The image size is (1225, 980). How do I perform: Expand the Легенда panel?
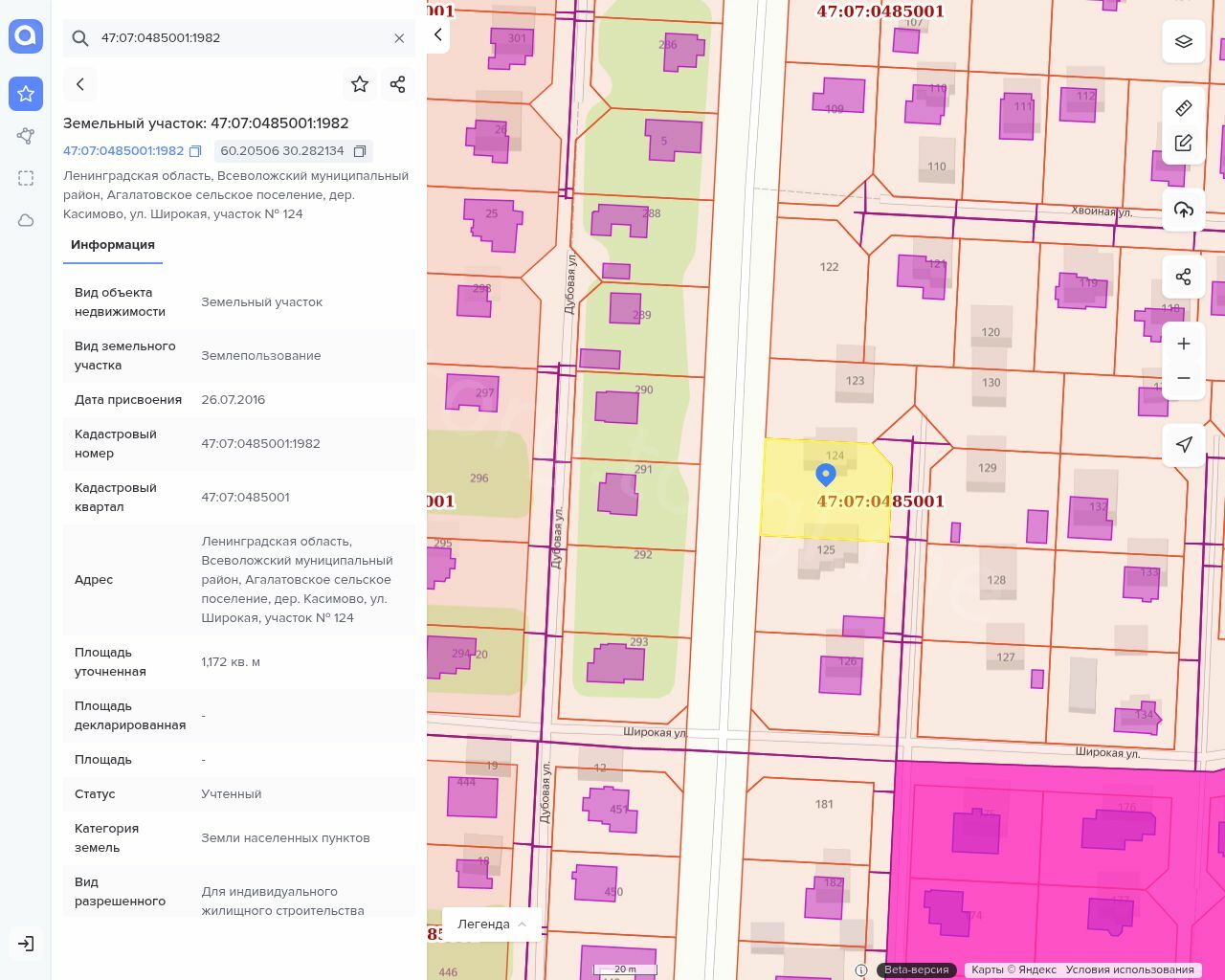point(492,924)
